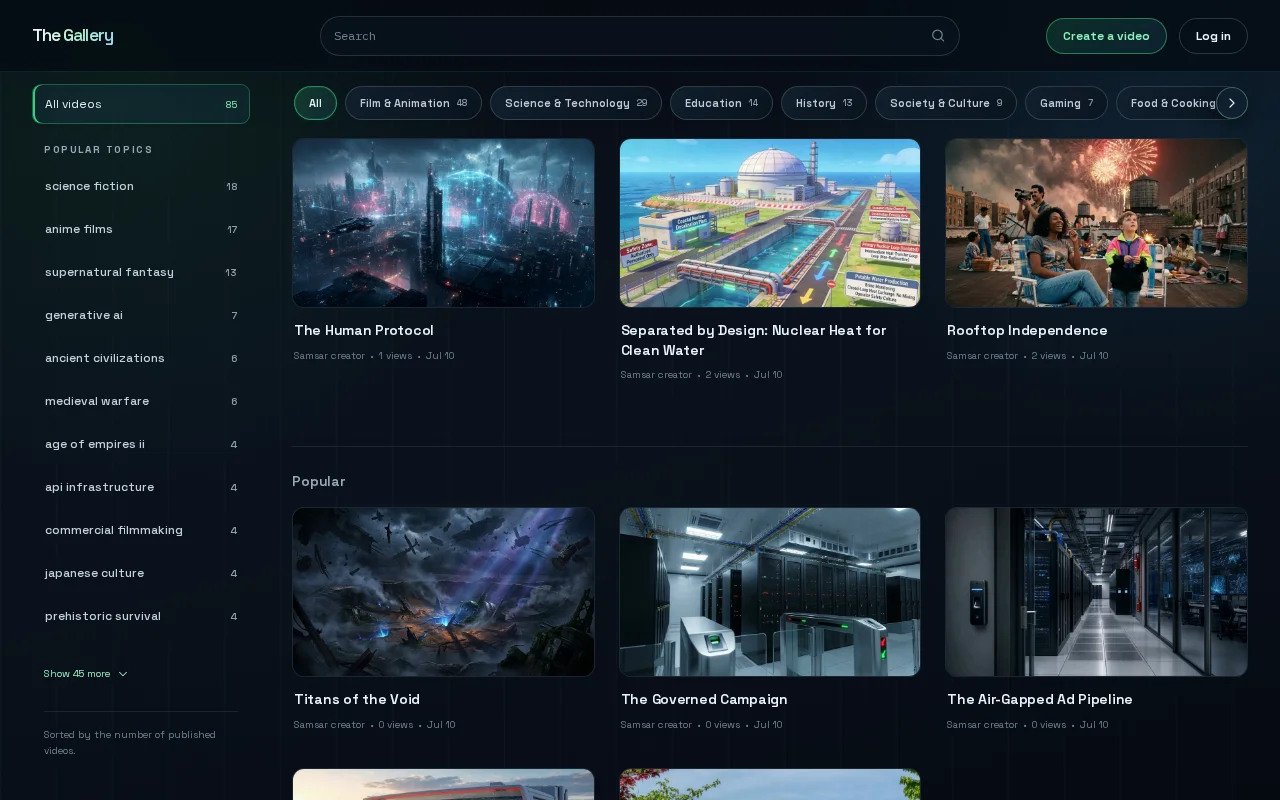The width and height of the screenshot is (1280, 800).
Task: Open Titans of the Void title link
Action: (357, 699)
